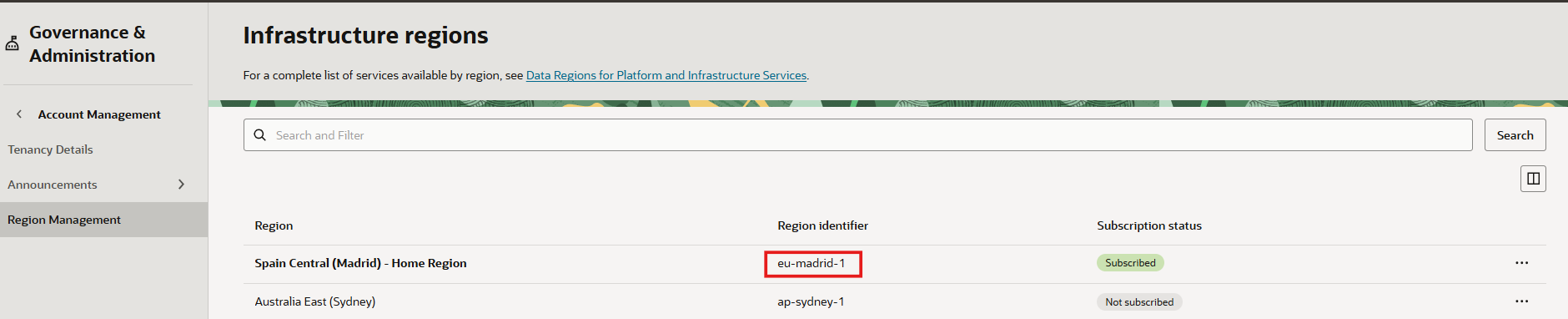Expand the Announcements submenu arrow
This screenshot has height=319, width=1568.
coord(181,185)
